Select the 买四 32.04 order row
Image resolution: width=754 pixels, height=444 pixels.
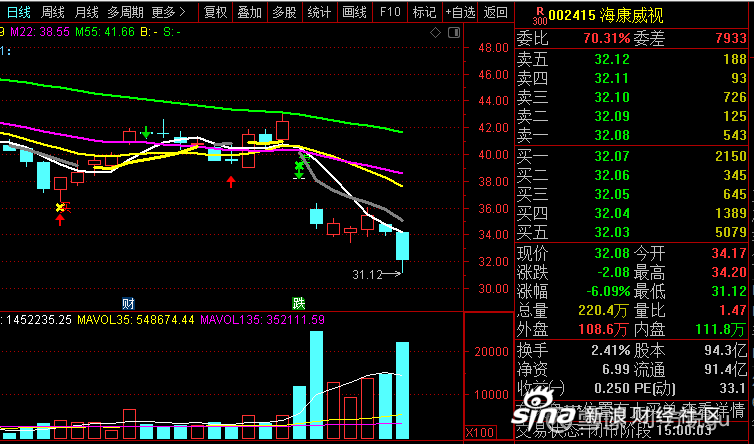coord(631,213)
